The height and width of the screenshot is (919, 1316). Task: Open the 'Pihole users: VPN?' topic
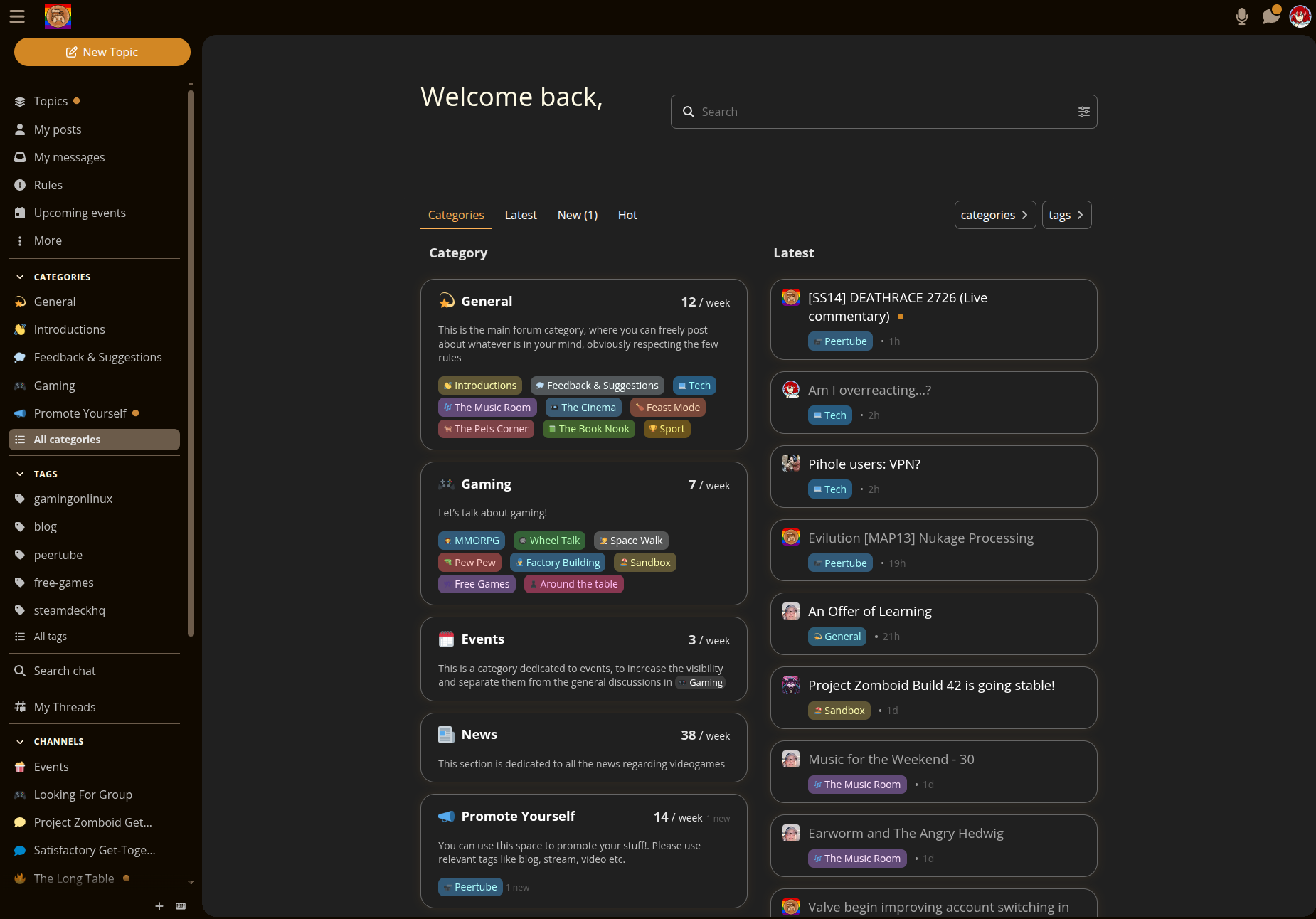864,464
